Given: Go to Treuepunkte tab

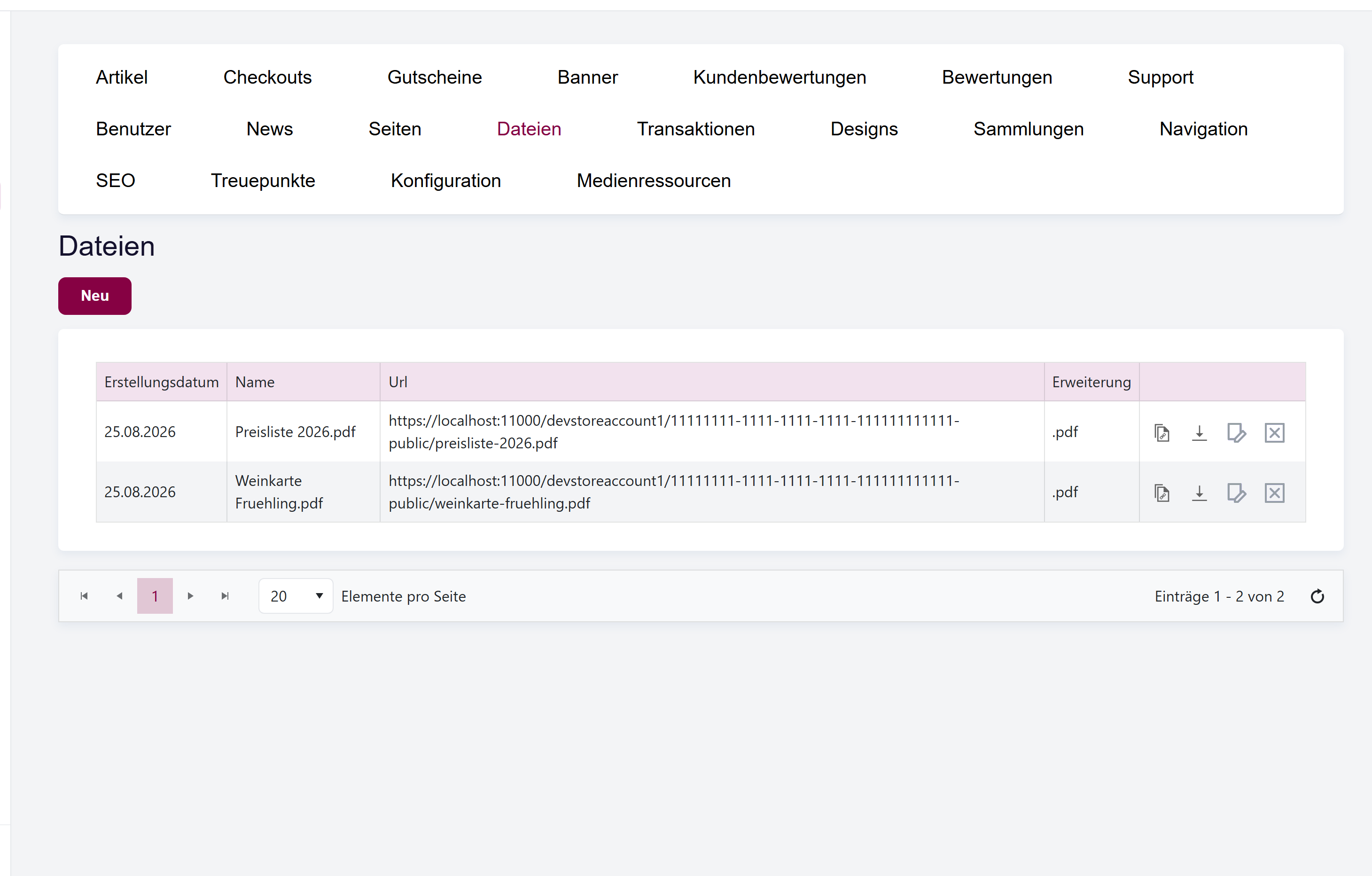Looking at the screenshot, I should pos(263,180).
